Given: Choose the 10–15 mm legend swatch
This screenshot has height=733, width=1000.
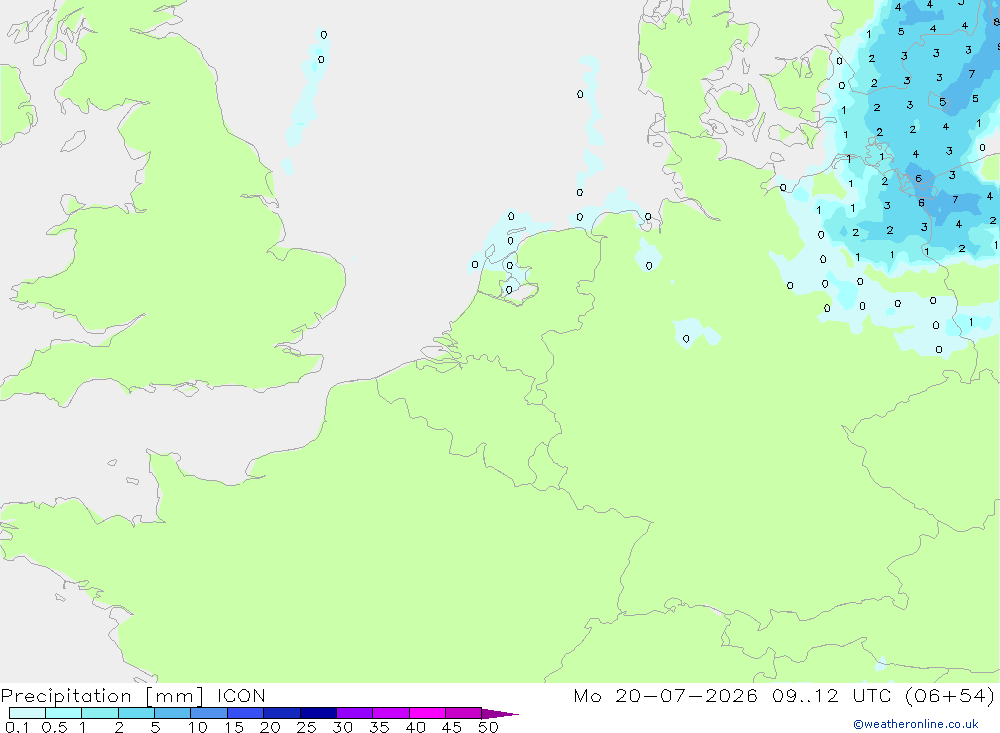Looking at the screenshot, I should (209, 713).
